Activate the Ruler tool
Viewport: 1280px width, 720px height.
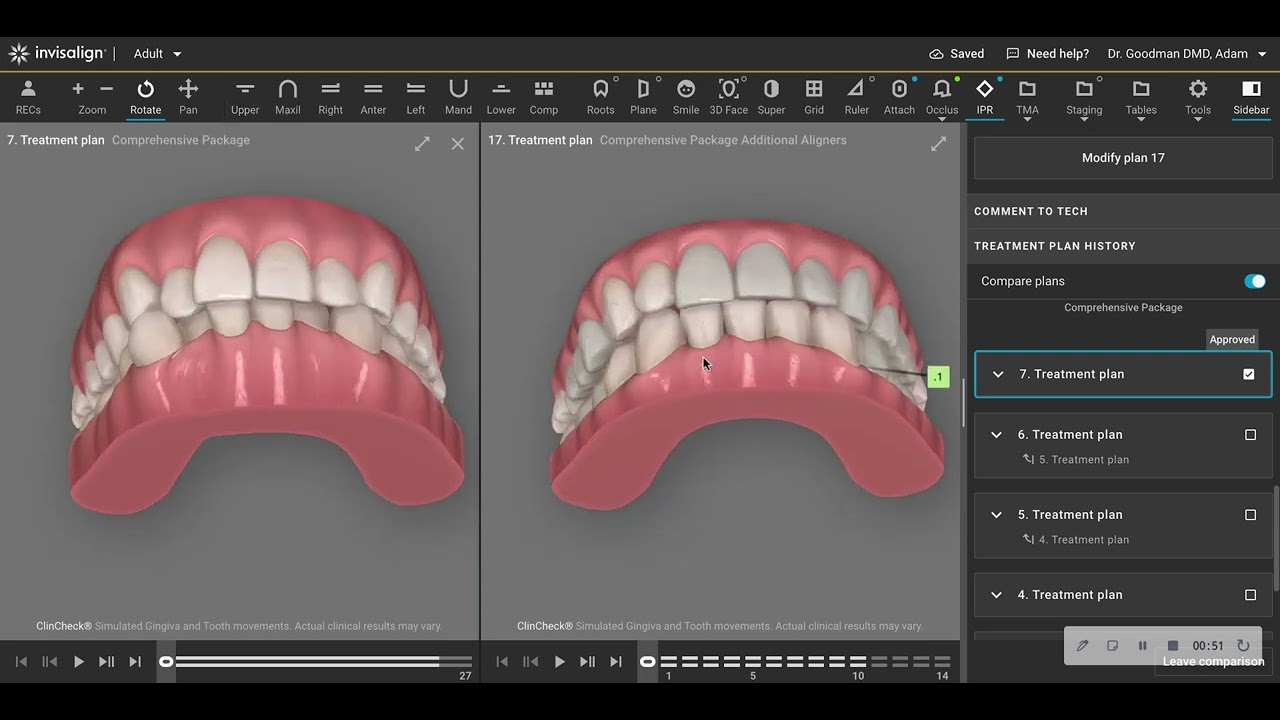[x=856, y=97]
